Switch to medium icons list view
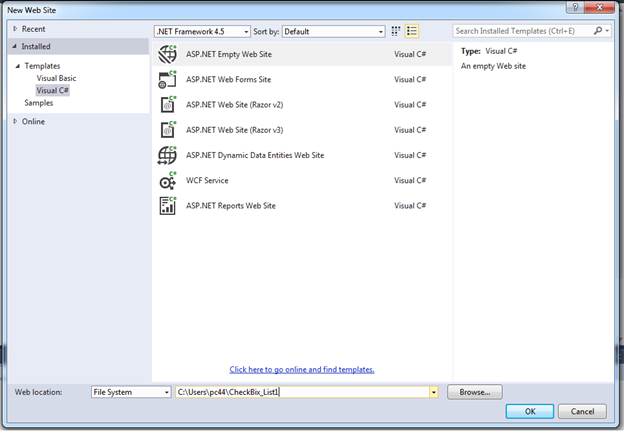Viewport: 624px width, 444px height. tap(411, 31)
